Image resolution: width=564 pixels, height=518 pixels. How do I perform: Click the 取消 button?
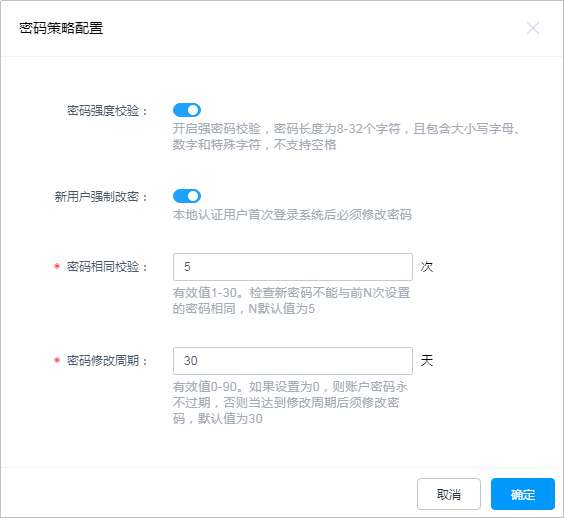point(449,494)
